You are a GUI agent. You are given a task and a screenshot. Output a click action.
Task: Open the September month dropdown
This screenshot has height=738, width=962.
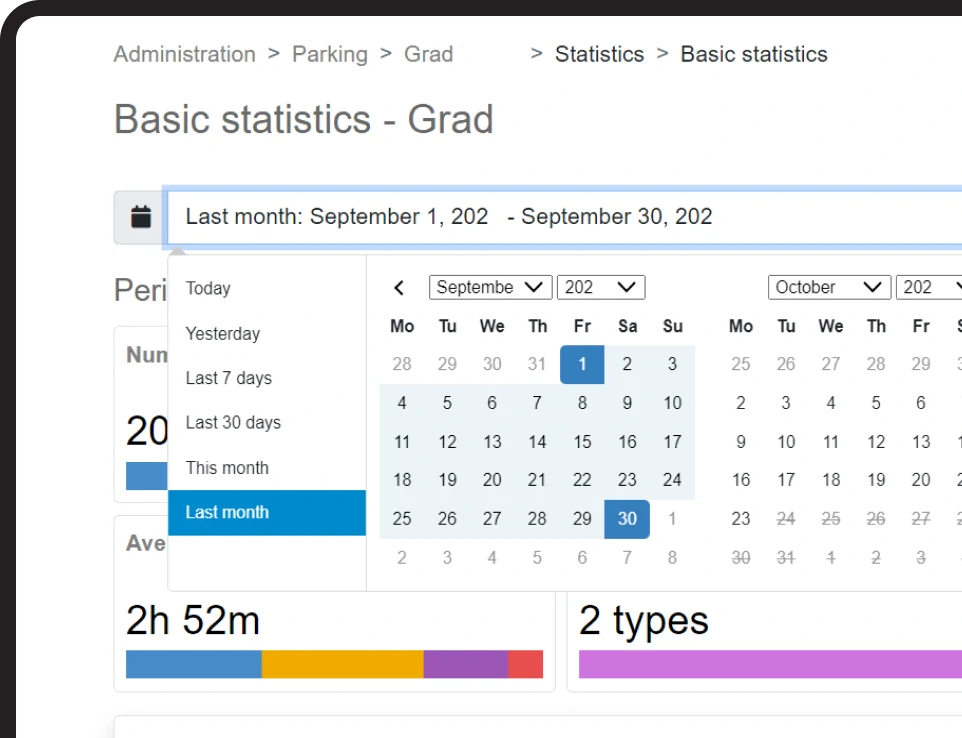coord(490,287)
